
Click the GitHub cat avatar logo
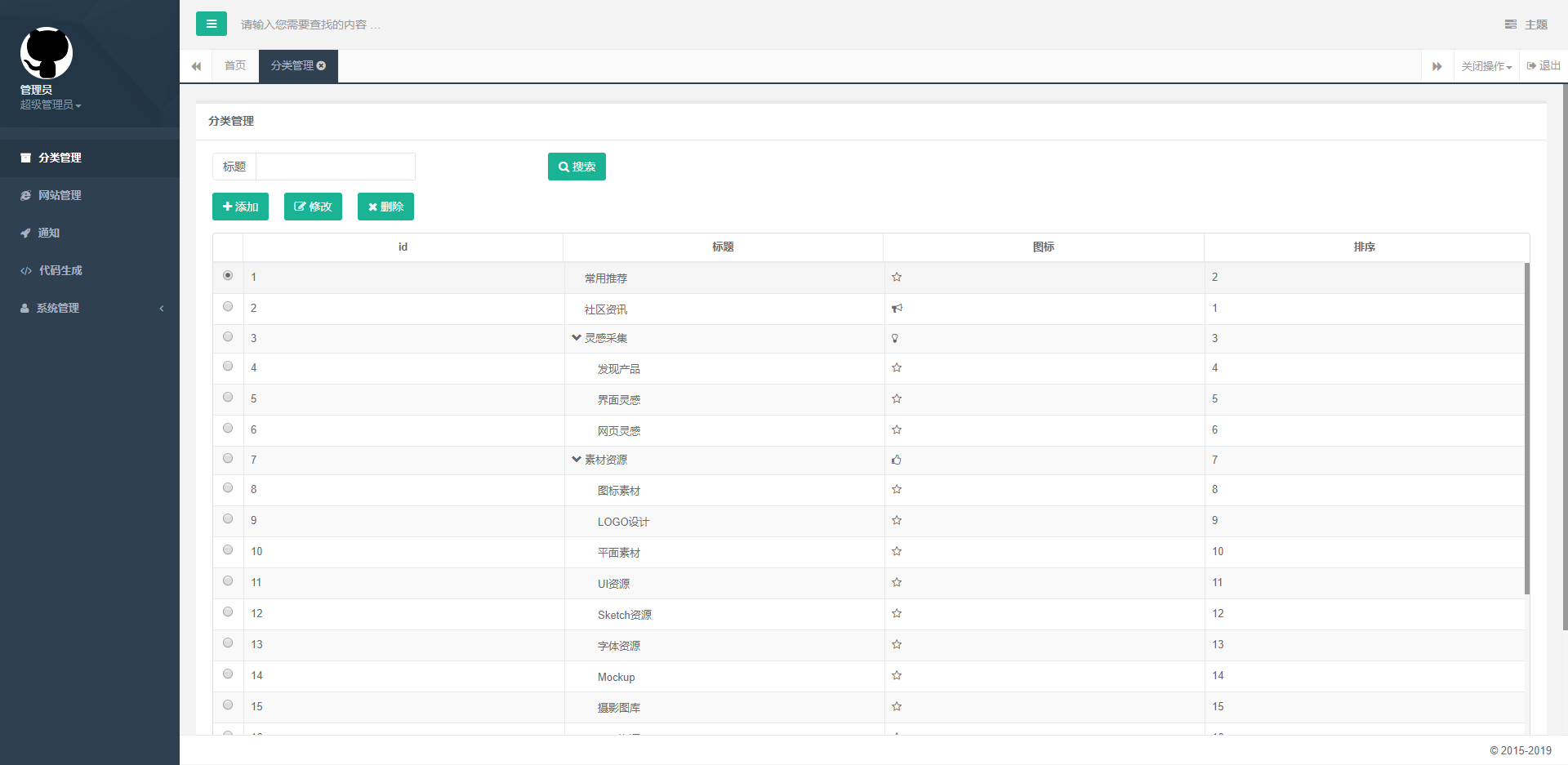pyautogui.click(x=47, y=53)
